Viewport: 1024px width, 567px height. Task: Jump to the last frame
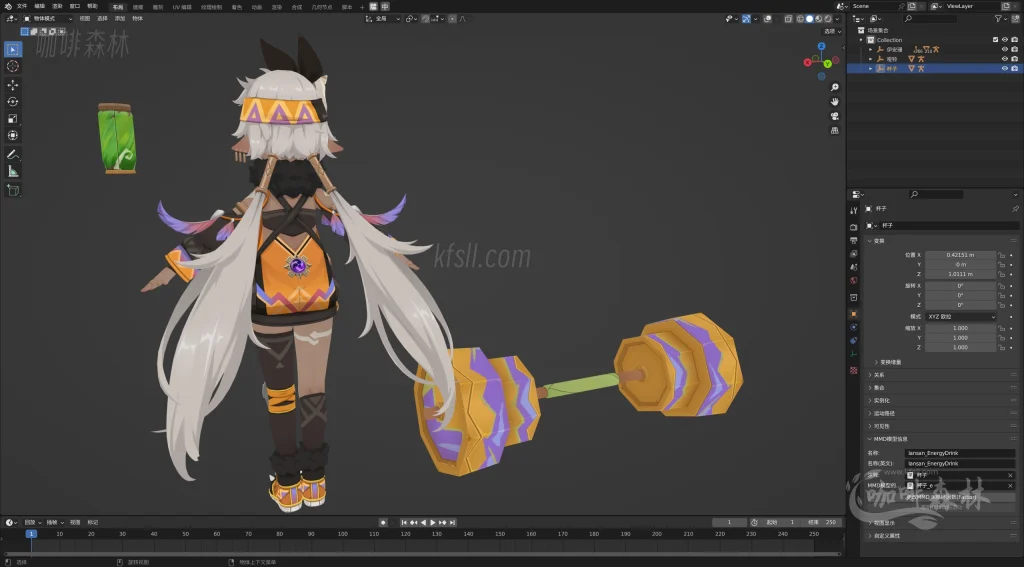coord(453,523)
